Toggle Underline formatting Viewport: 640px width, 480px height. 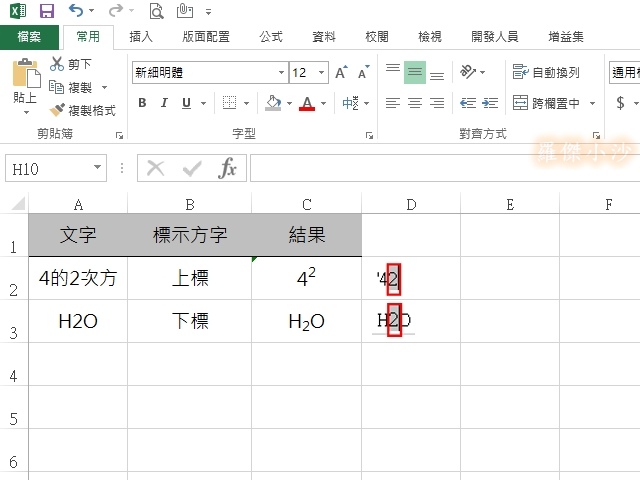click(187, 103)
